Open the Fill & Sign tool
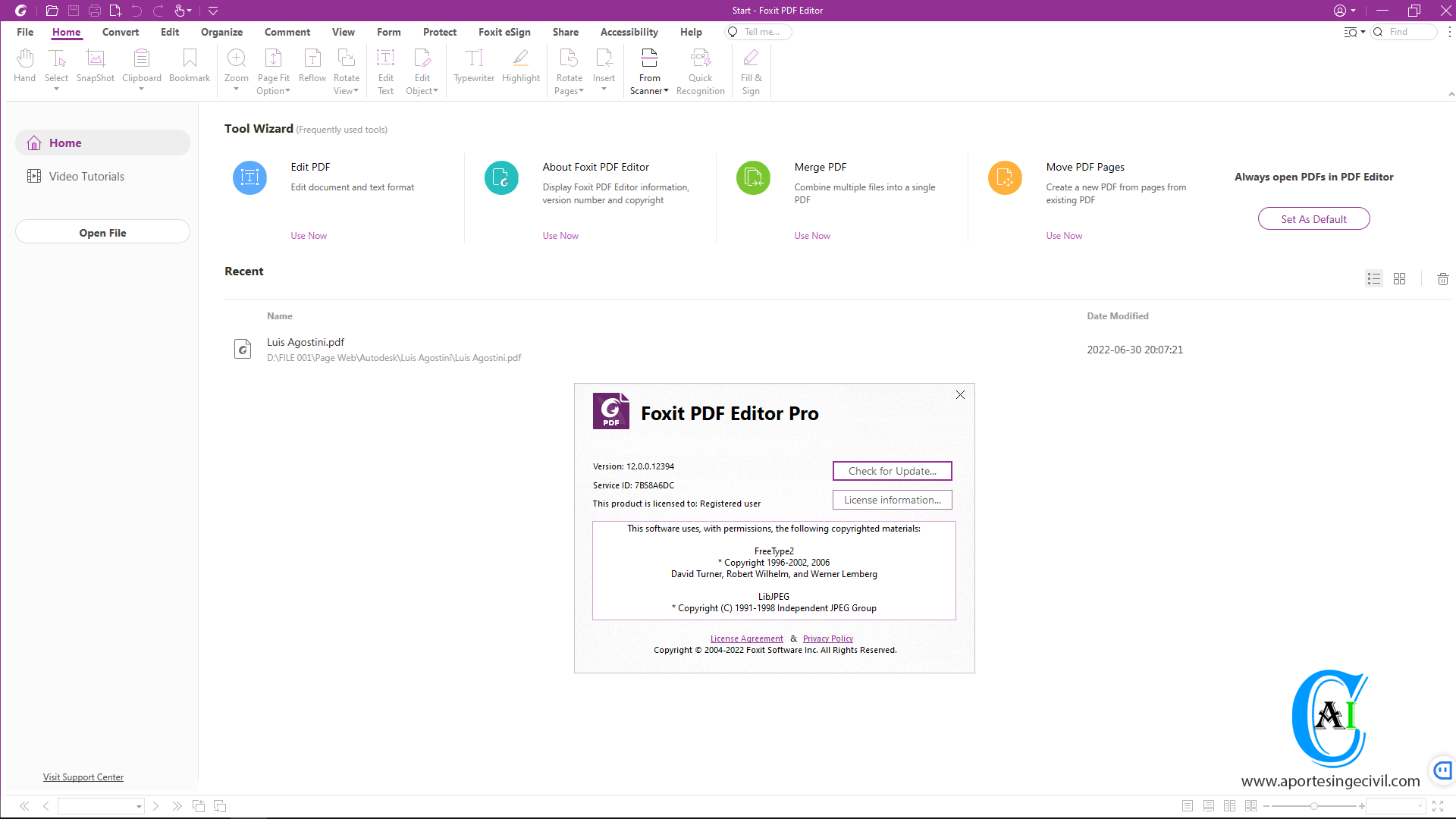 tap(750, 68)
